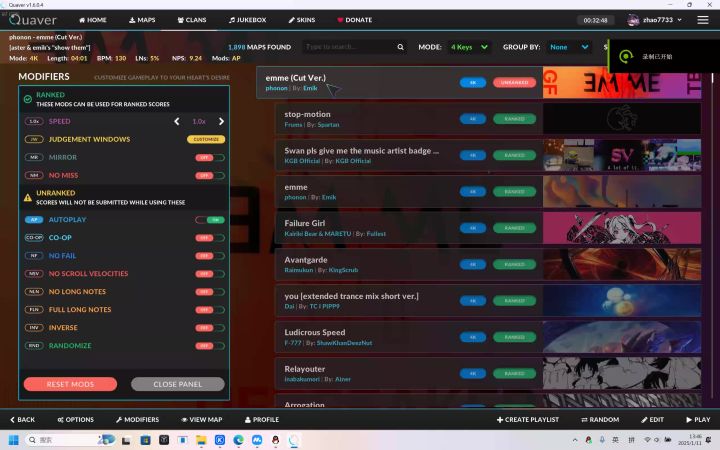This screenshot has height=450, width=720.
Task: Click the RND randomize badge icon
Action: [x=34, y=345]
